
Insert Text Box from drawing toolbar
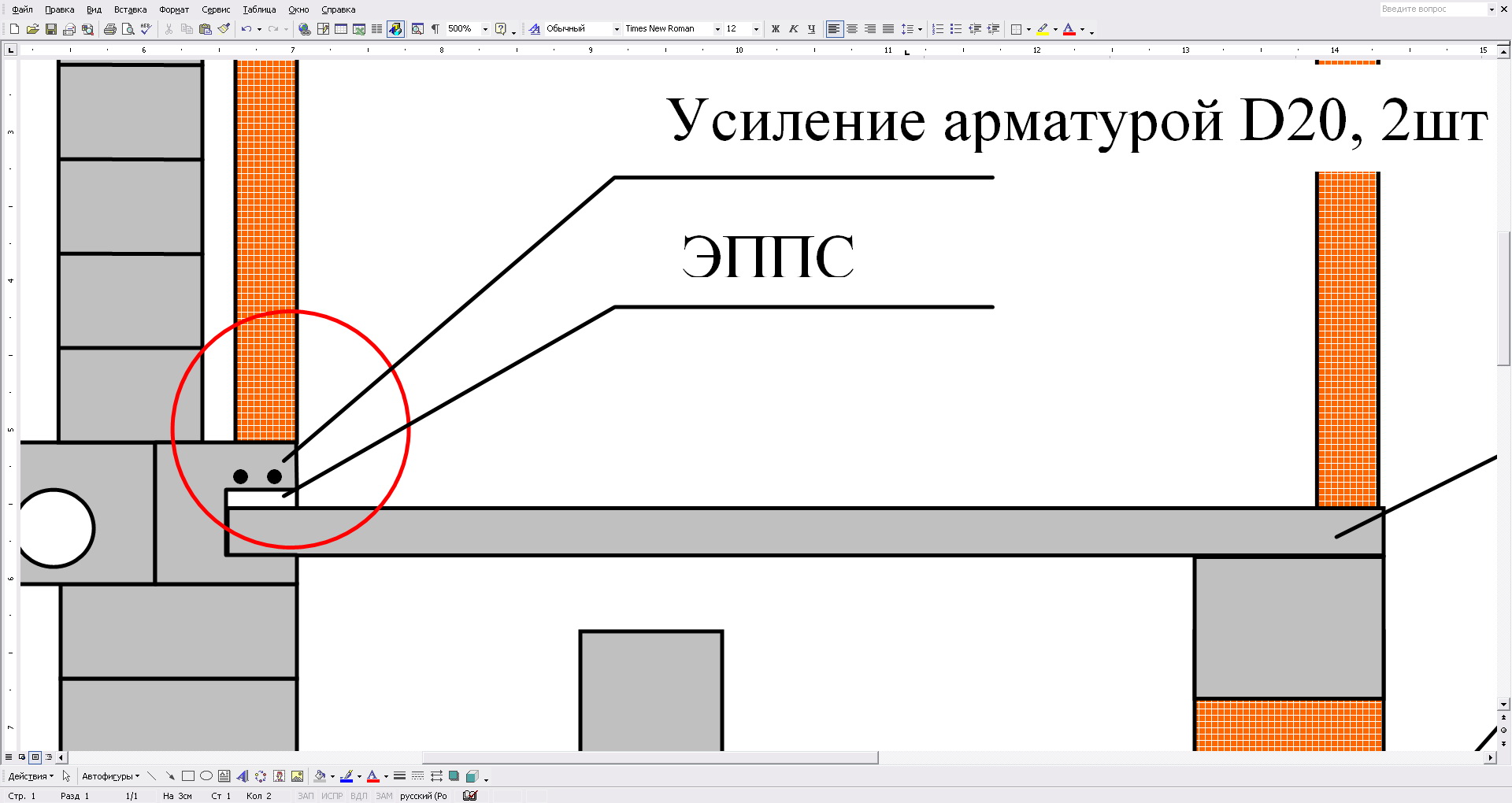(224, 776)
